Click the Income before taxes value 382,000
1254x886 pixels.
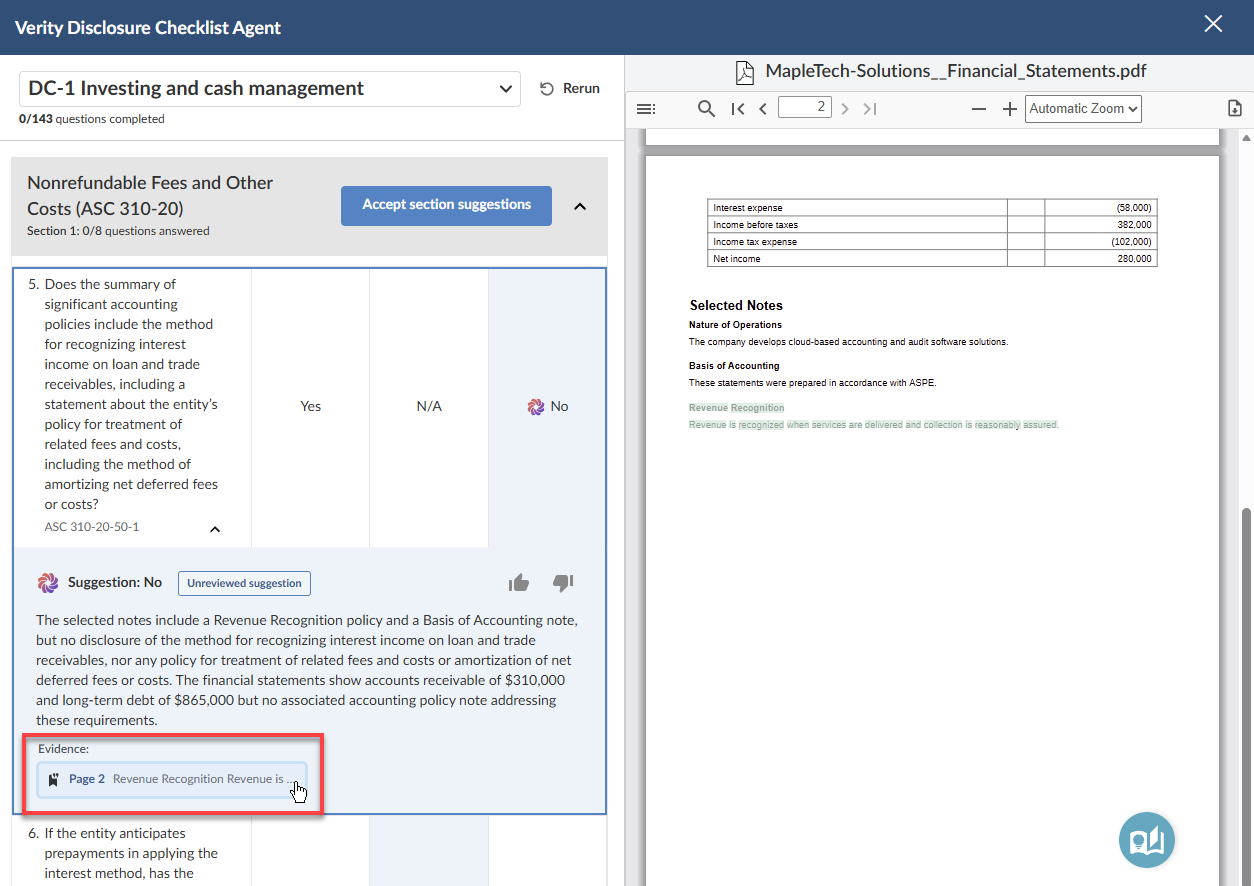1134,225
